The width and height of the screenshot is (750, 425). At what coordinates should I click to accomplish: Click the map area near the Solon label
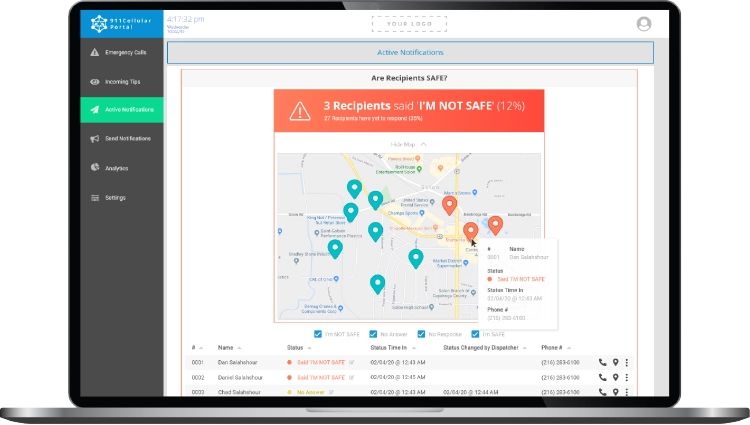430,187
